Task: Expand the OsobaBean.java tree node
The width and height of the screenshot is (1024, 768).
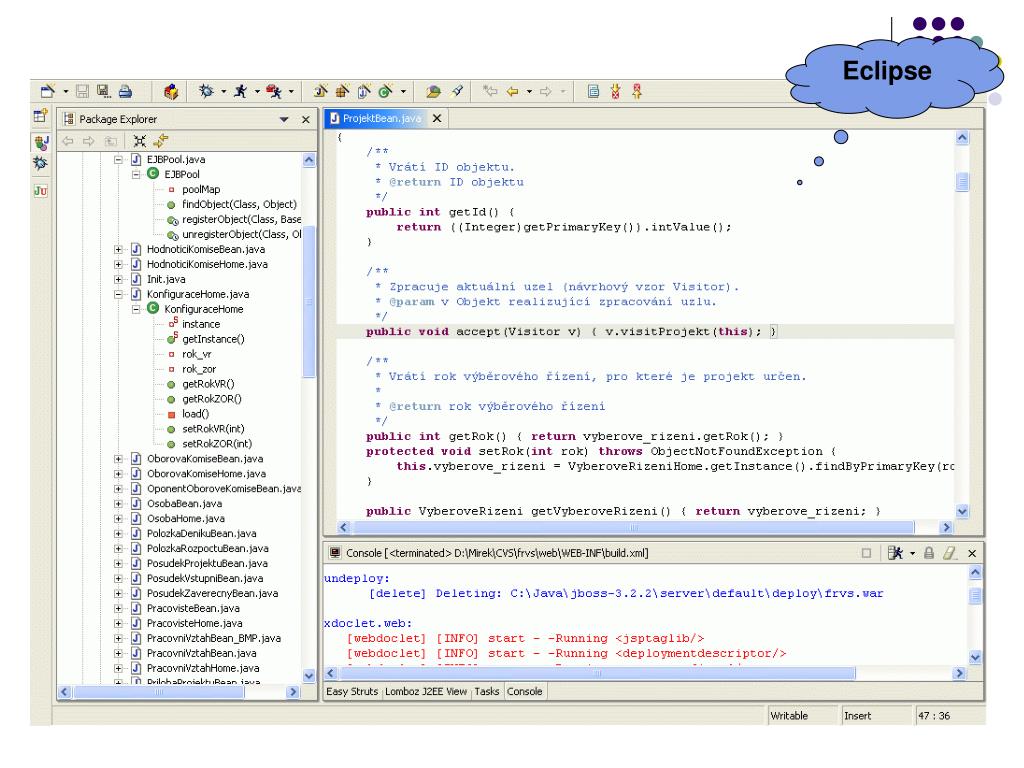Action: tap(118, 504)
